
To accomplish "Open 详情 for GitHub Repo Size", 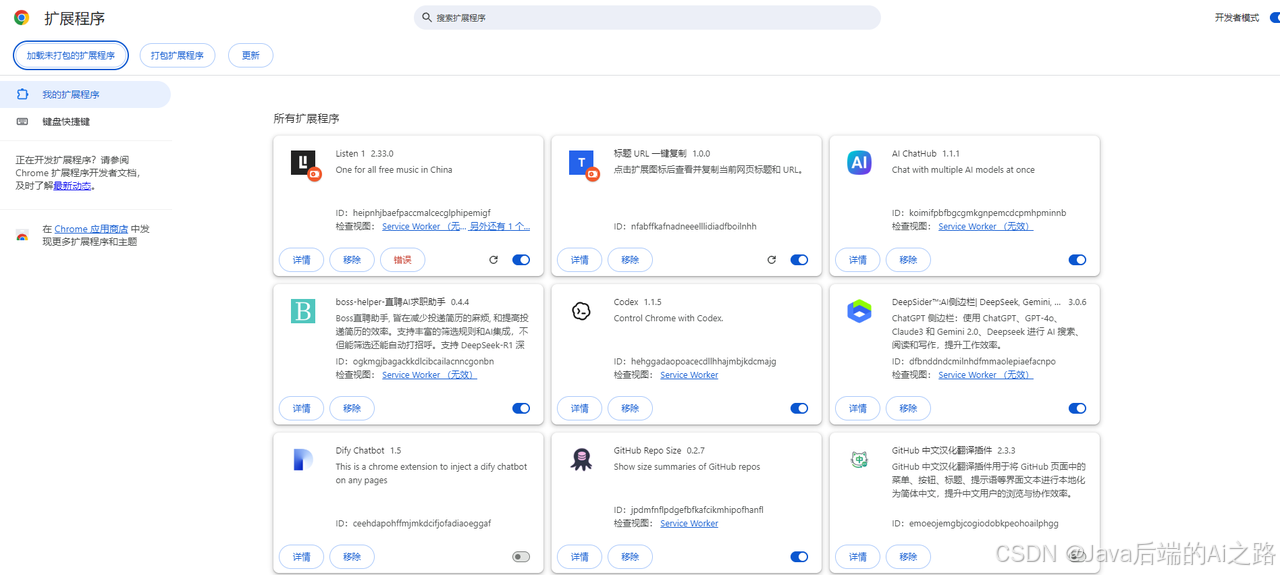I will (579, 557).
